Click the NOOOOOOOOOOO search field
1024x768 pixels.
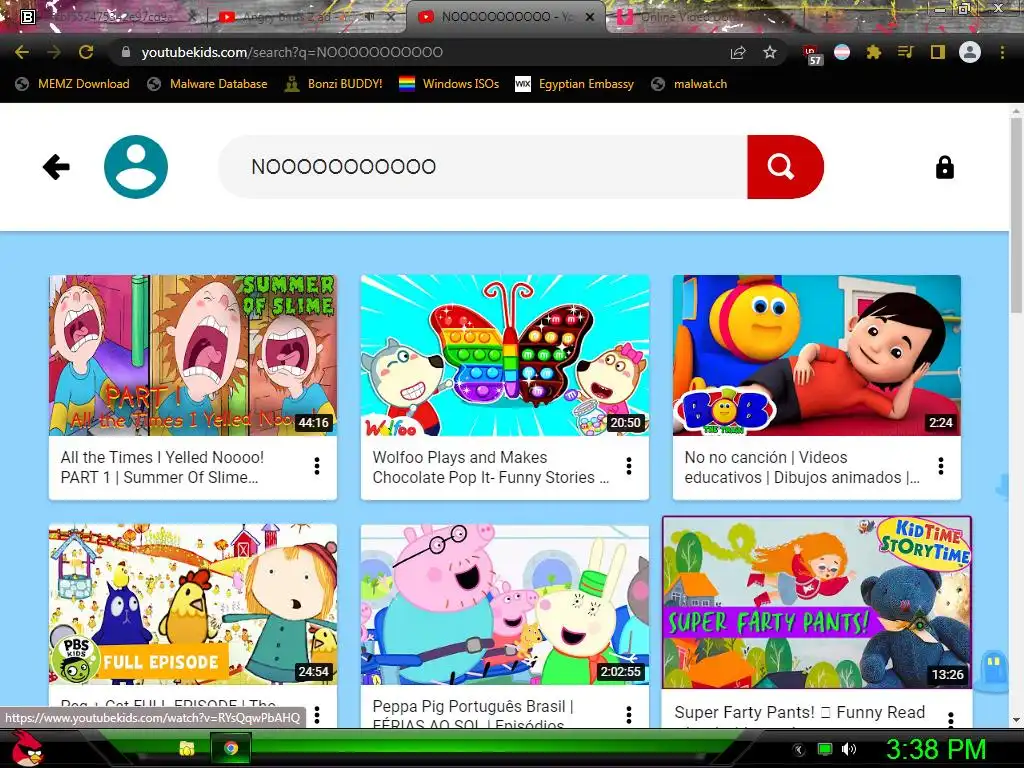tap(483, 167)
